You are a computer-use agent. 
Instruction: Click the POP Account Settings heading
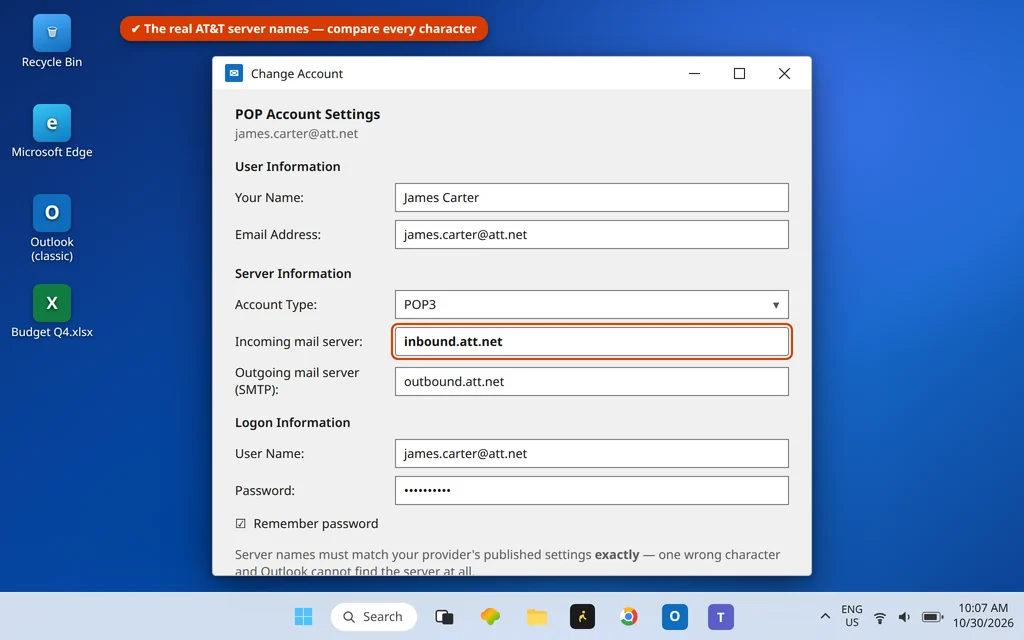point(308,114)
